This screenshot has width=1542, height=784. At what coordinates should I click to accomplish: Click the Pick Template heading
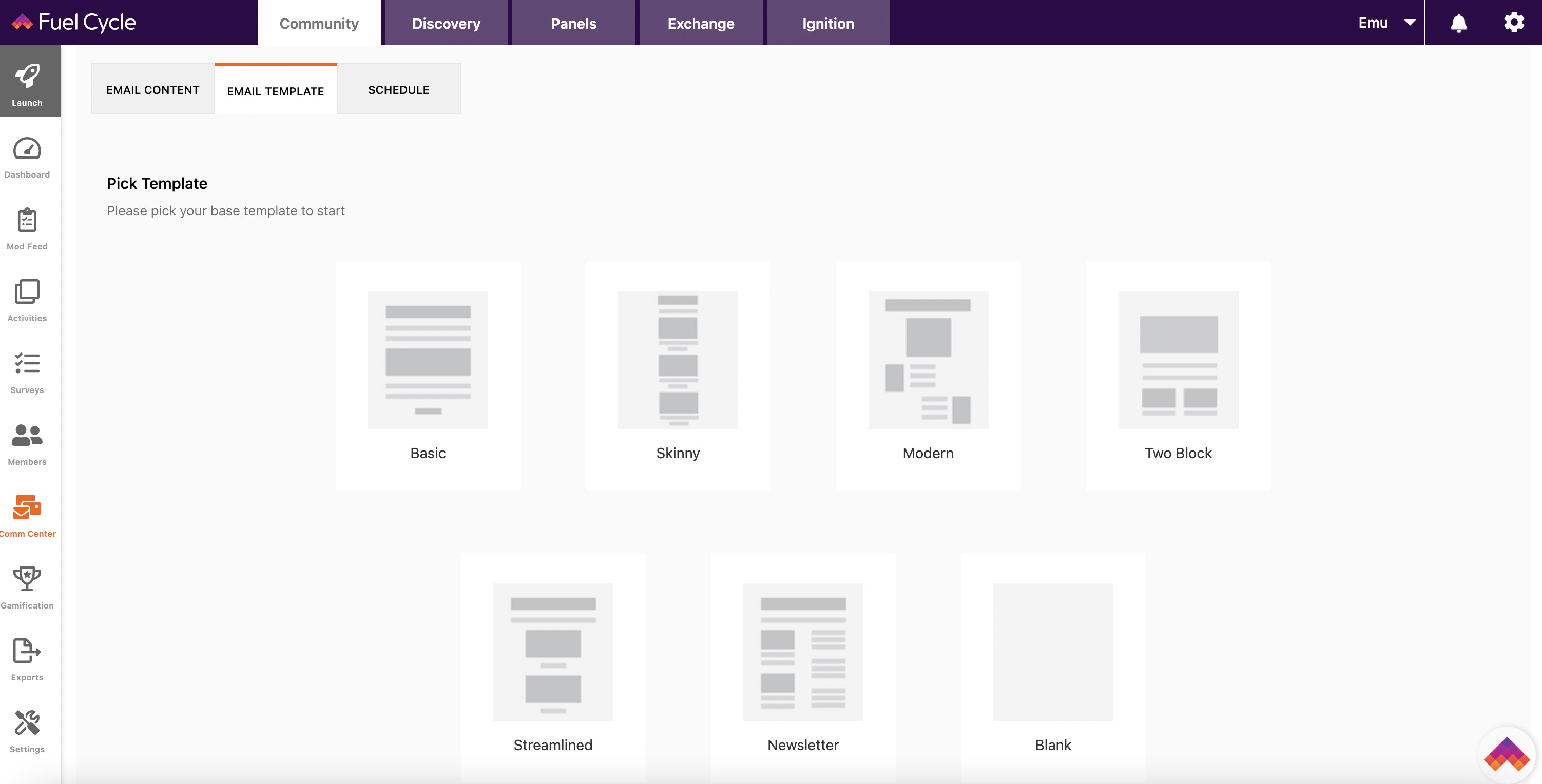[x=157, y=183]
